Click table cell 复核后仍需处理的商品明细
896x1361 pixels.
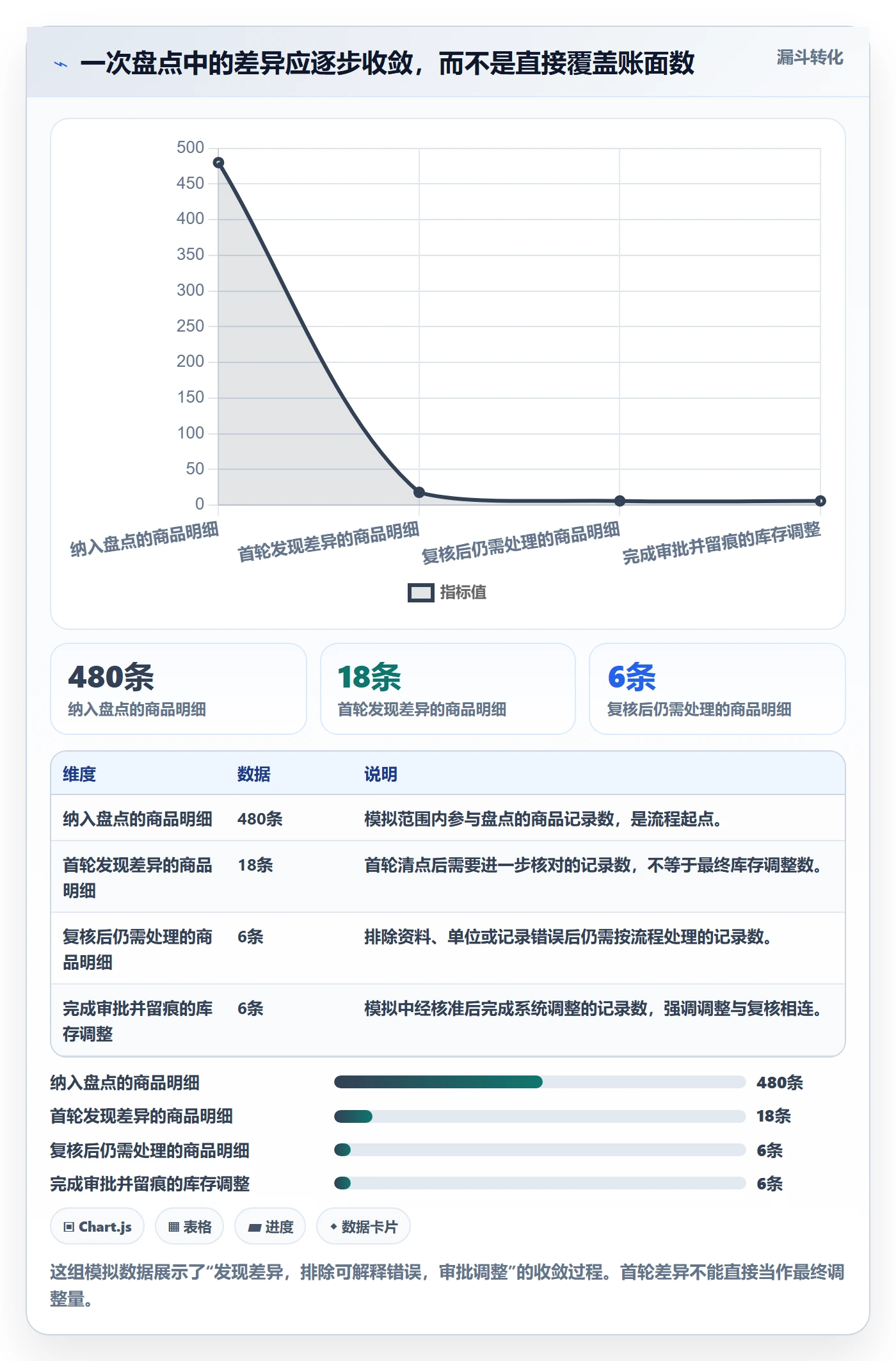click(x=138, y=949)
